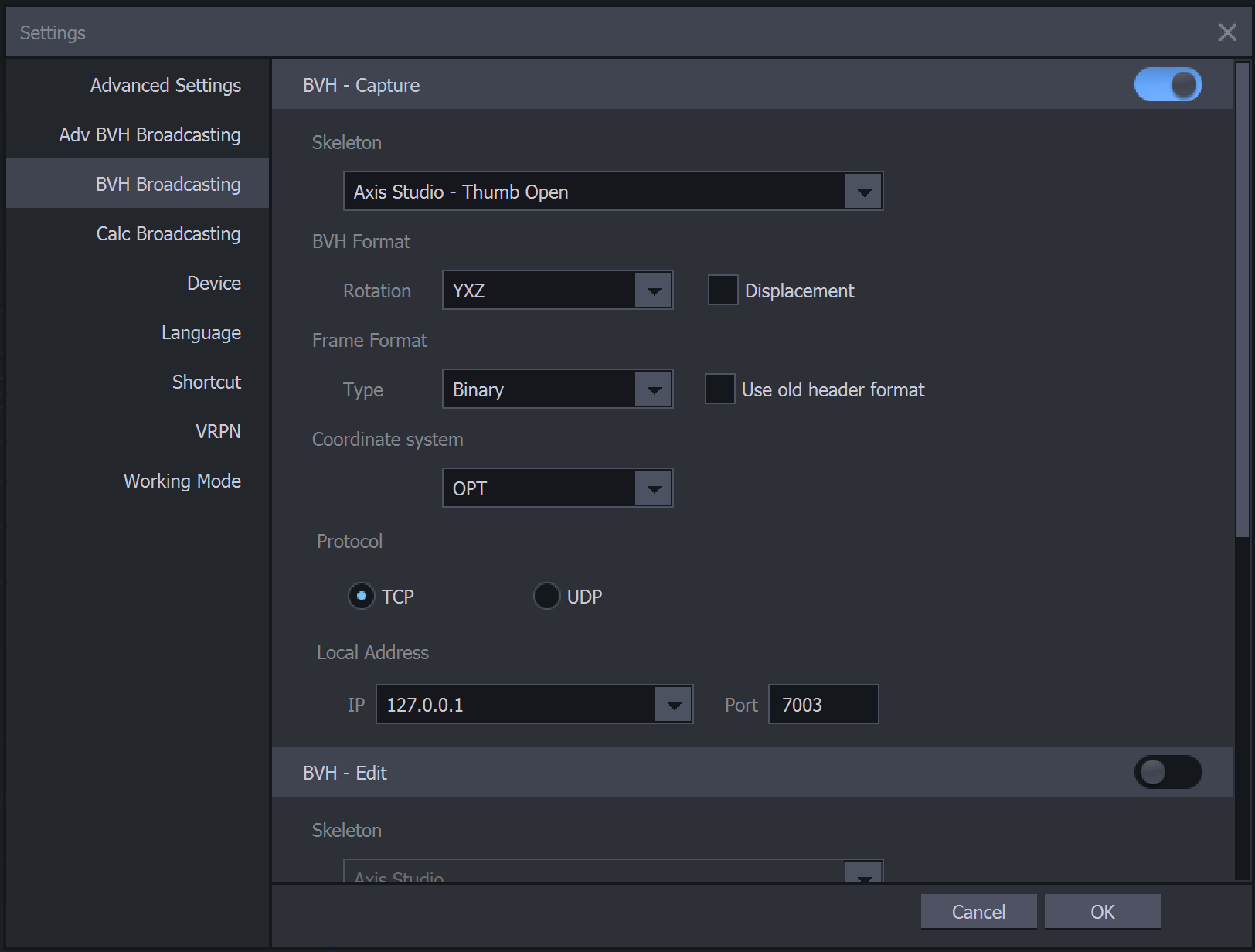Go to Calc Broadcasting settings
Screen dimensions: 1255x952
138,233
